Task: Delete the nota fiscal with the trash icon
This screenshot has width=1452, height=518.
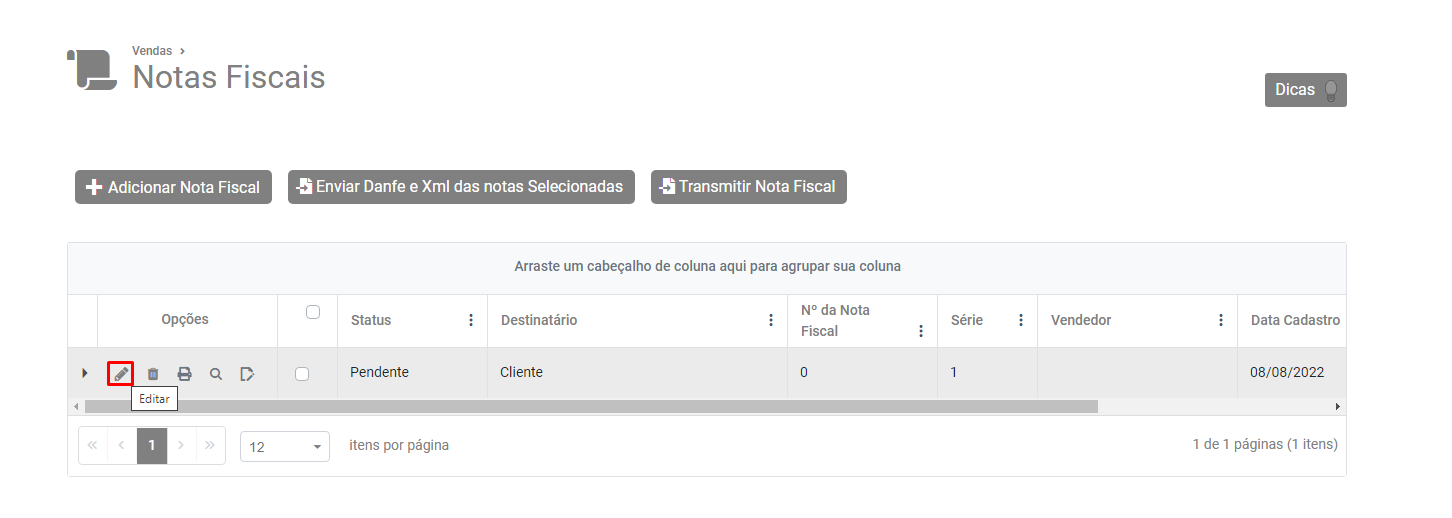Action: (x=153, y=373)
